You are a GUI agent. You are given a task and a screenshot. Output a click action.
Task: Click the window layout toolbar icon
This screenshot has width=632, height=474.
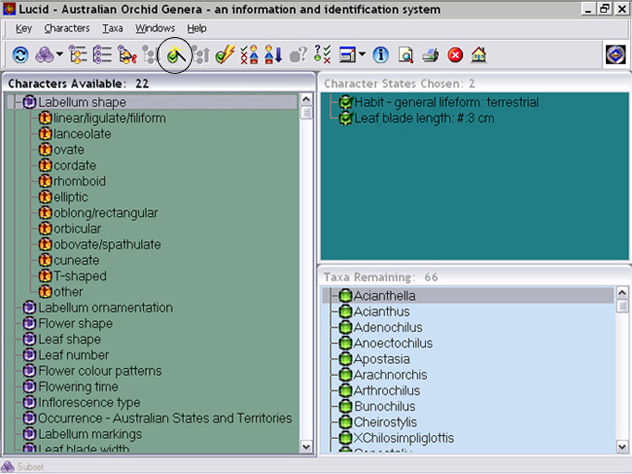tap(347, 55)
